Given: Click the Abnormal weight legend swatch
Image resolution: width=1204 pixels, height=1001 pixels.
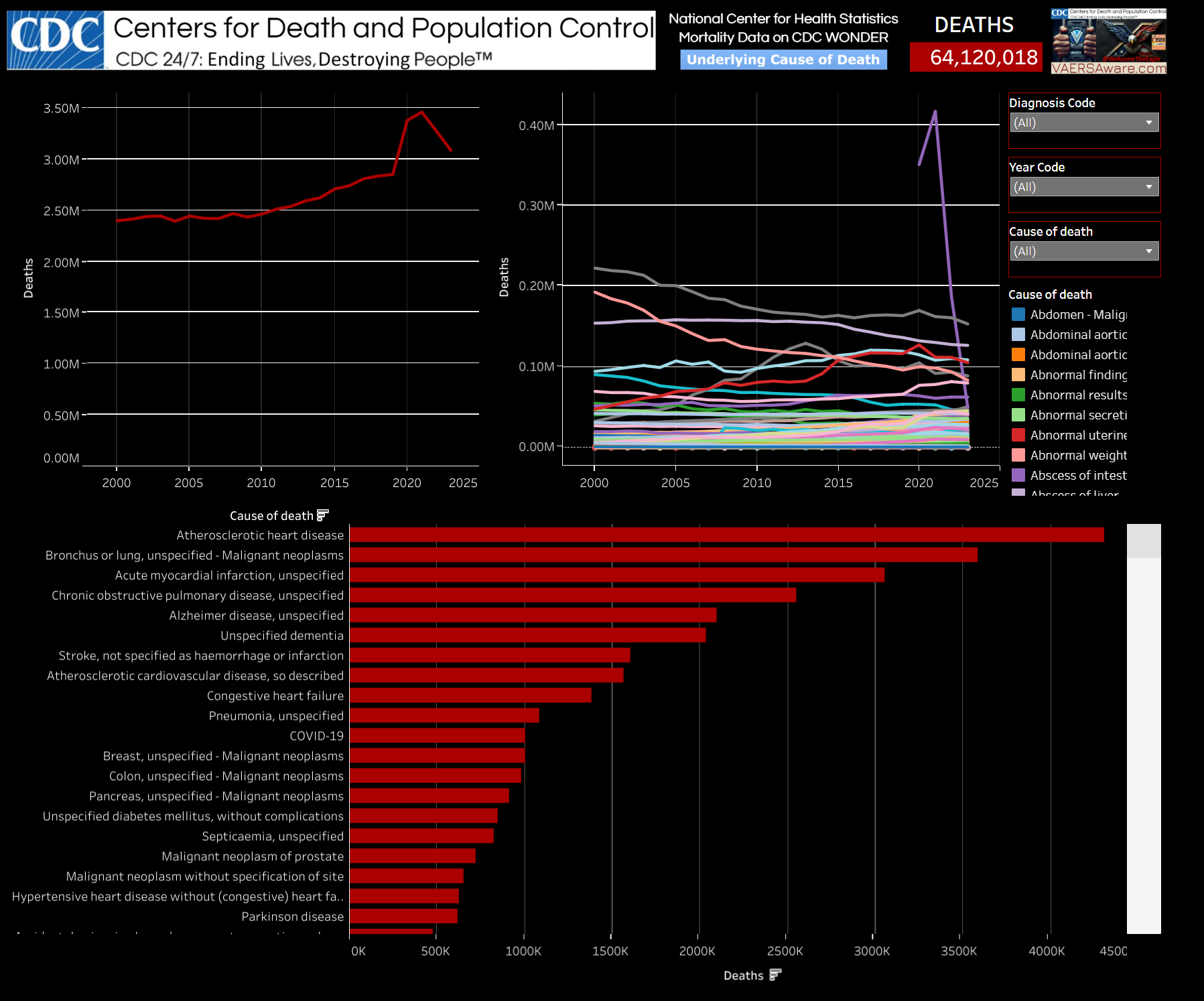Looking at the screenshot, I should pyautogui.click(x=1018, y=455).
